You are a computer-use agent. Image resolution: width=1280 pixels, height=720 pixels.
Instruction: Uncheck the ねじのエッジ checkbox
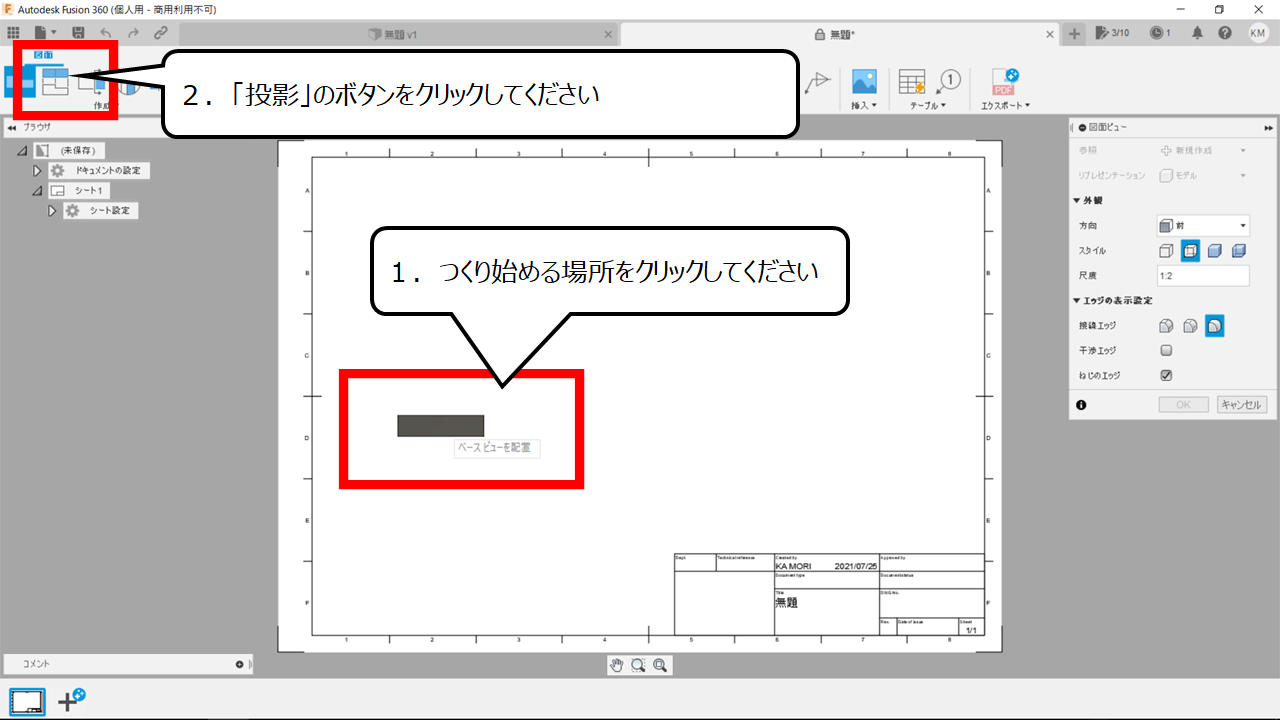tap(1166, 376)
